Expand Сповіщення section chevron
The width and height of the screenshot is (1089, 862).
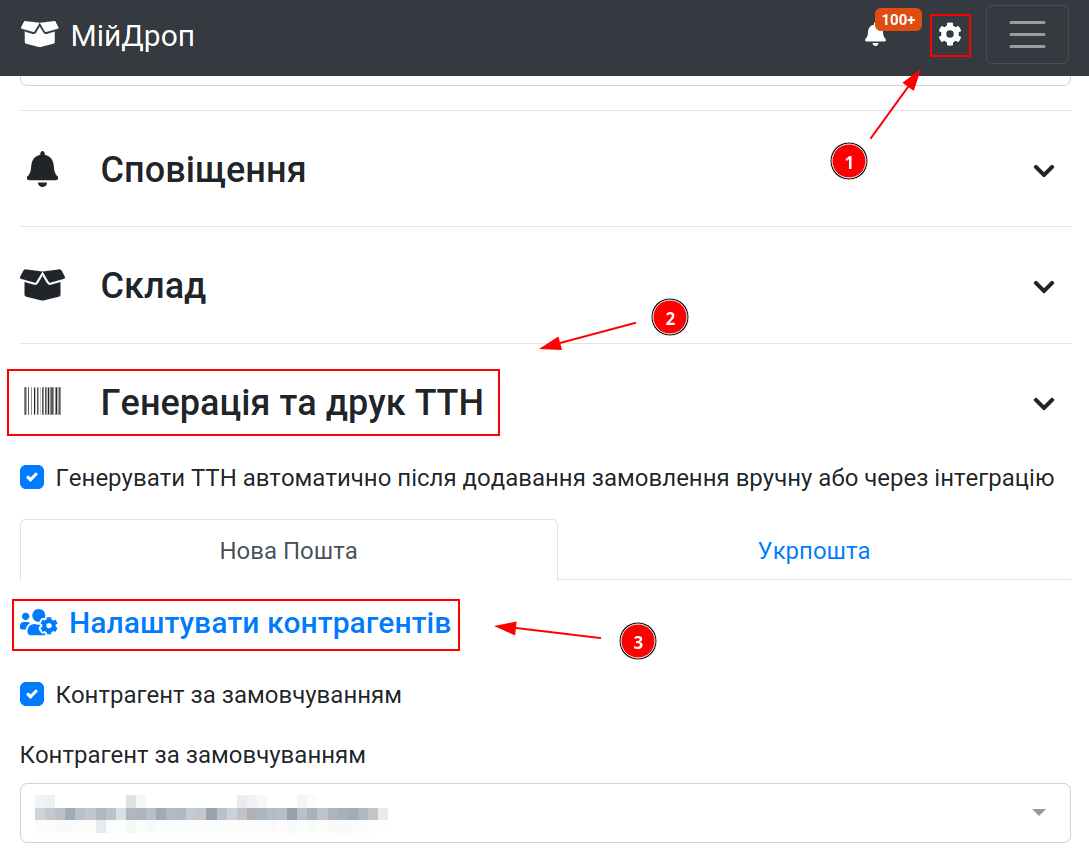coord(1043,170)
